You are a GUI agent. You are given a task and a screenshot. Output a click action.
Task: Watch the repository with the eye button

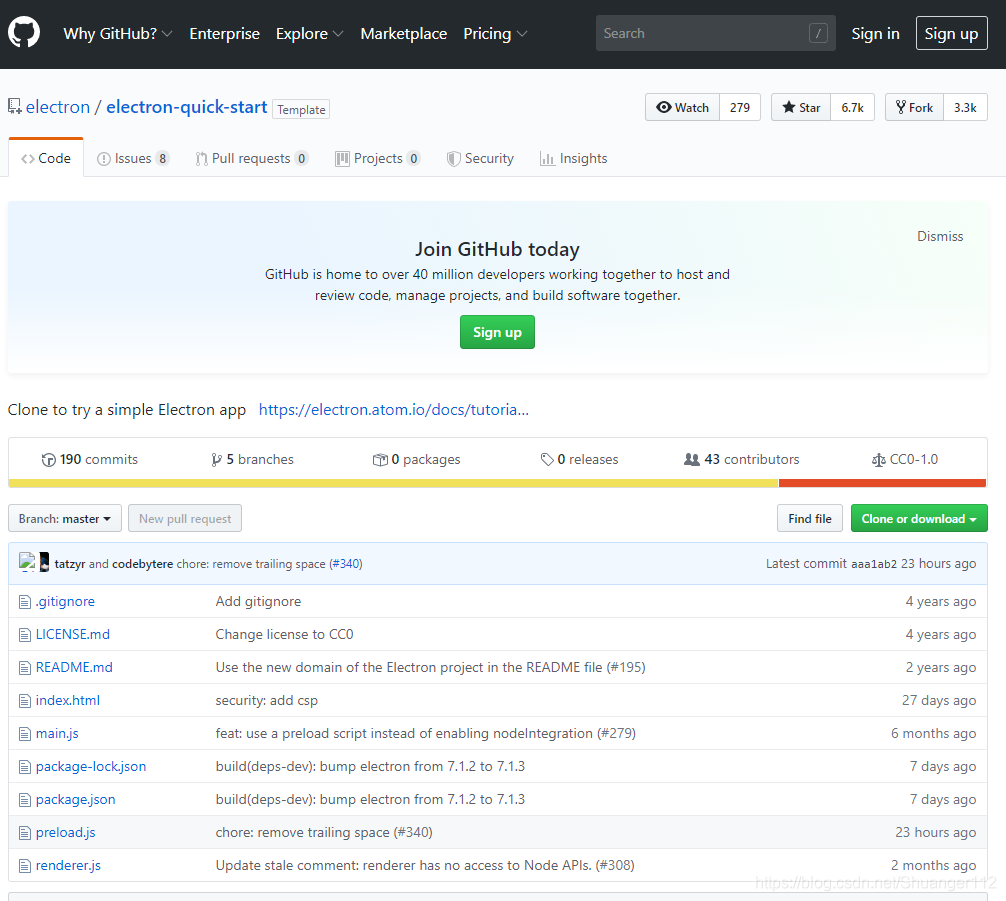(x=683, y=107)
